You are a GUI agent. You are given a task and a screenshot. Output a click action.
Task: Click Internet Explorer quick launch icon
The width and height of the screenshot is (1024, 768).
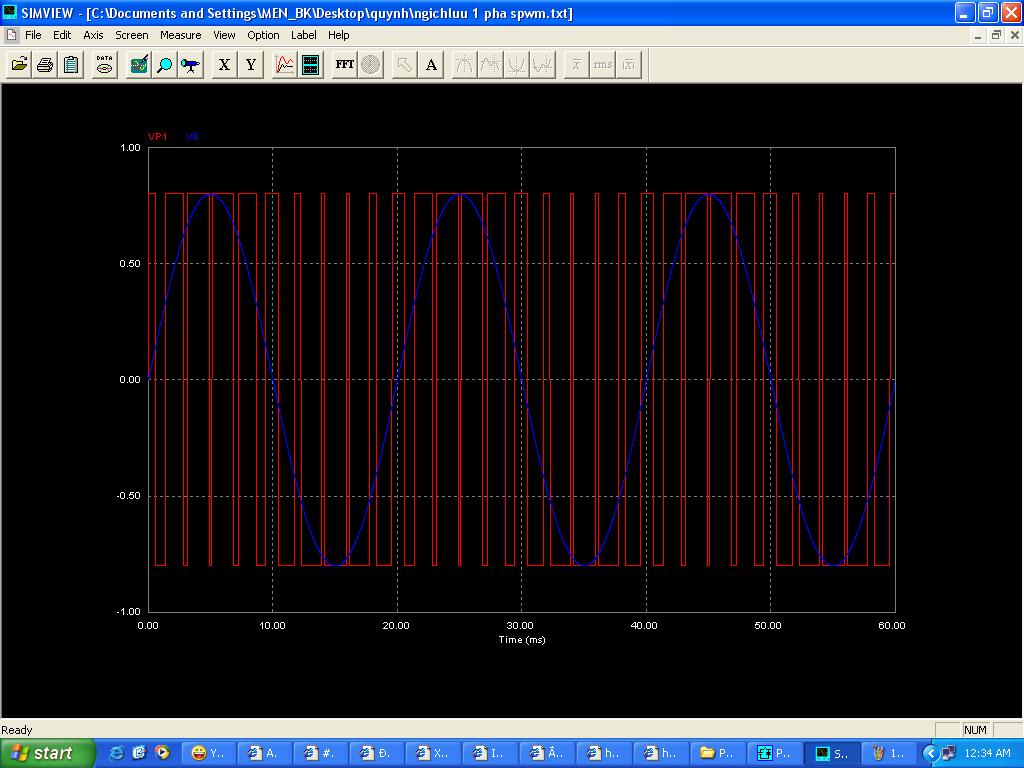117,753
